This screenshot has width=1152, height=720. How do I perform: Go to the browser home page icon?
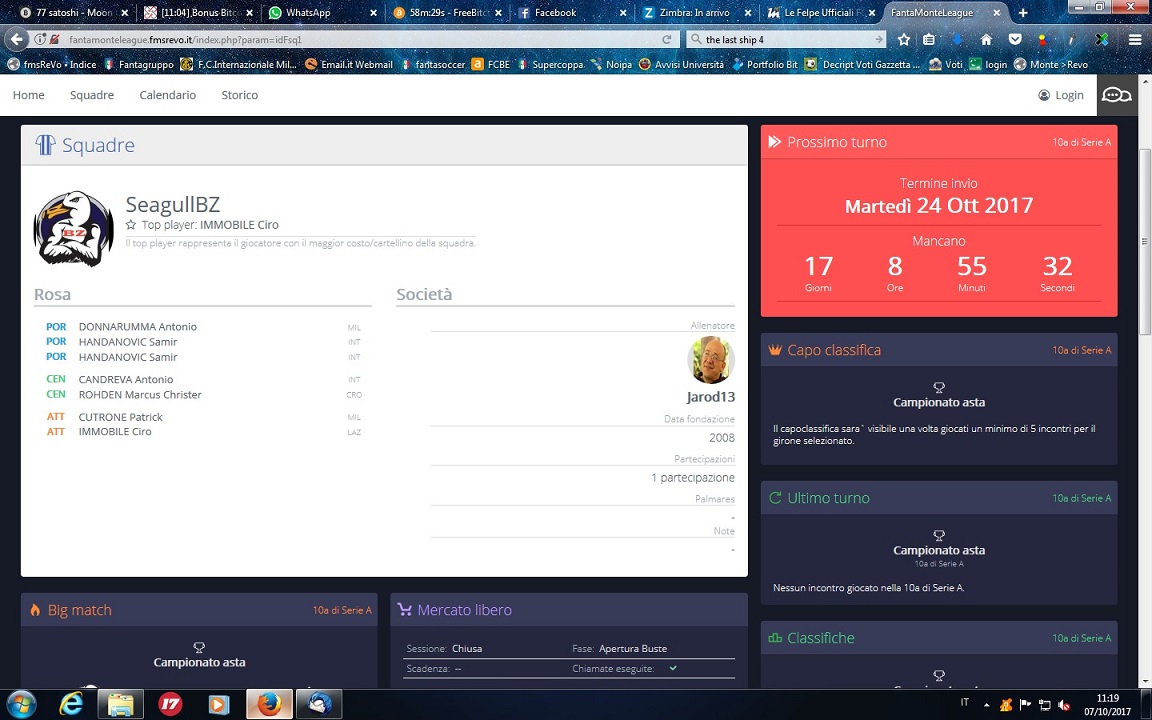point(986,40)
